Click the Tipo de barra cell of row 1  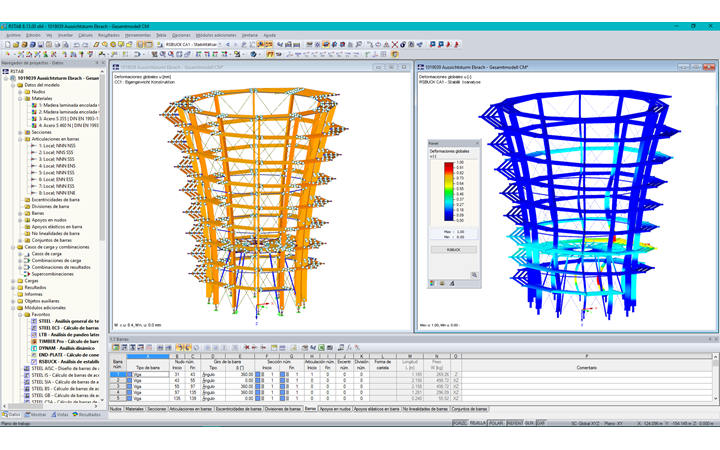click(148, 374)
